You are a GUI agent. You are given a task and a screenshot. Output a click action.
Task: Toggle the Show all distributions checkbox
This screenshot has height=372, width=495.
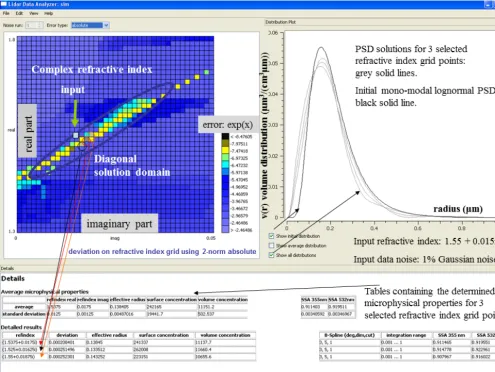[271, 255]
